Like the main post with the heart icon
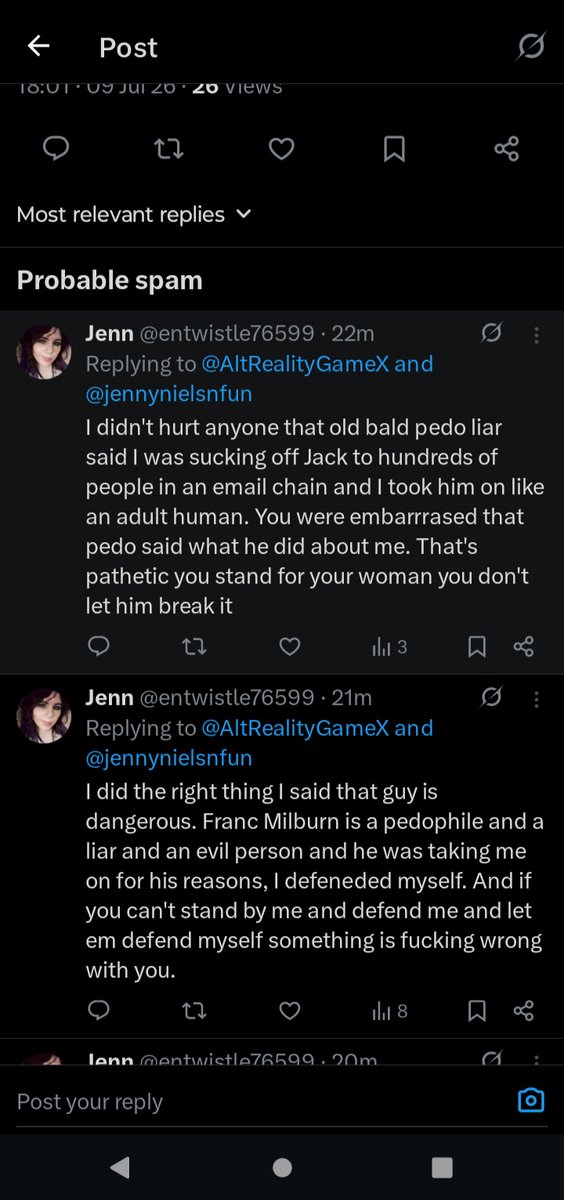 (282, 150)
